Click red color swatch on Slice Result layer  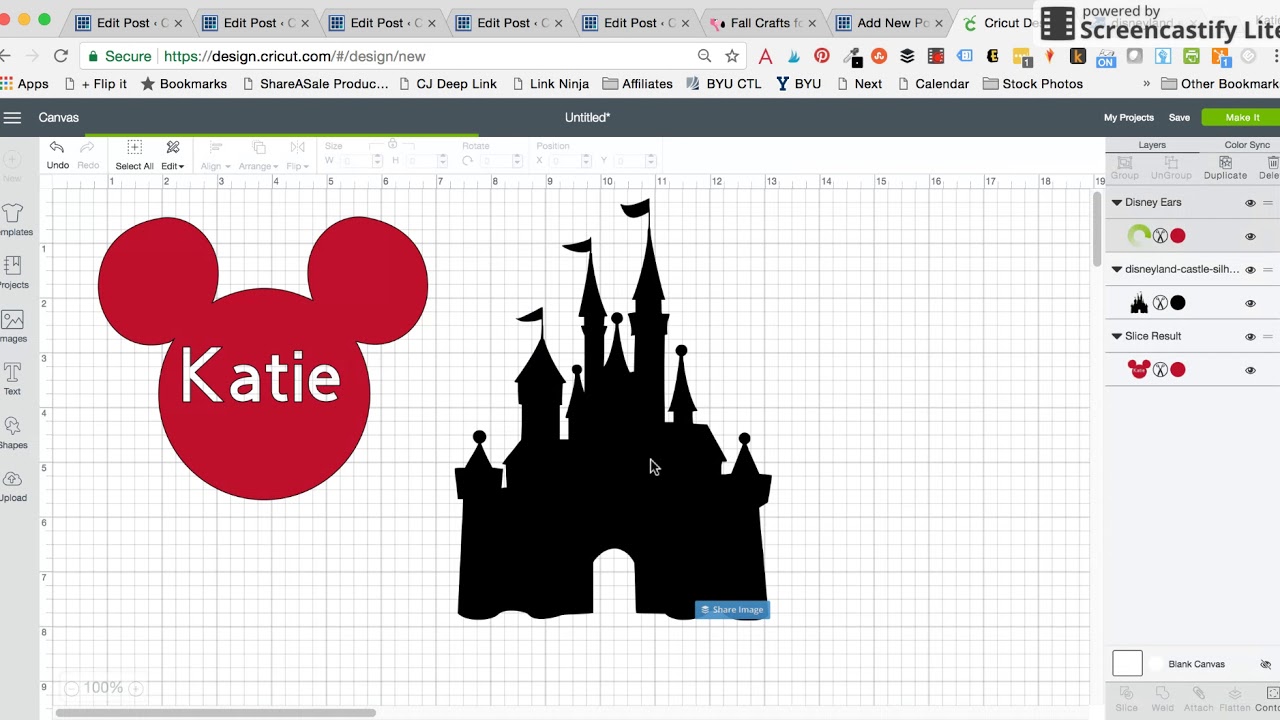1178,370
